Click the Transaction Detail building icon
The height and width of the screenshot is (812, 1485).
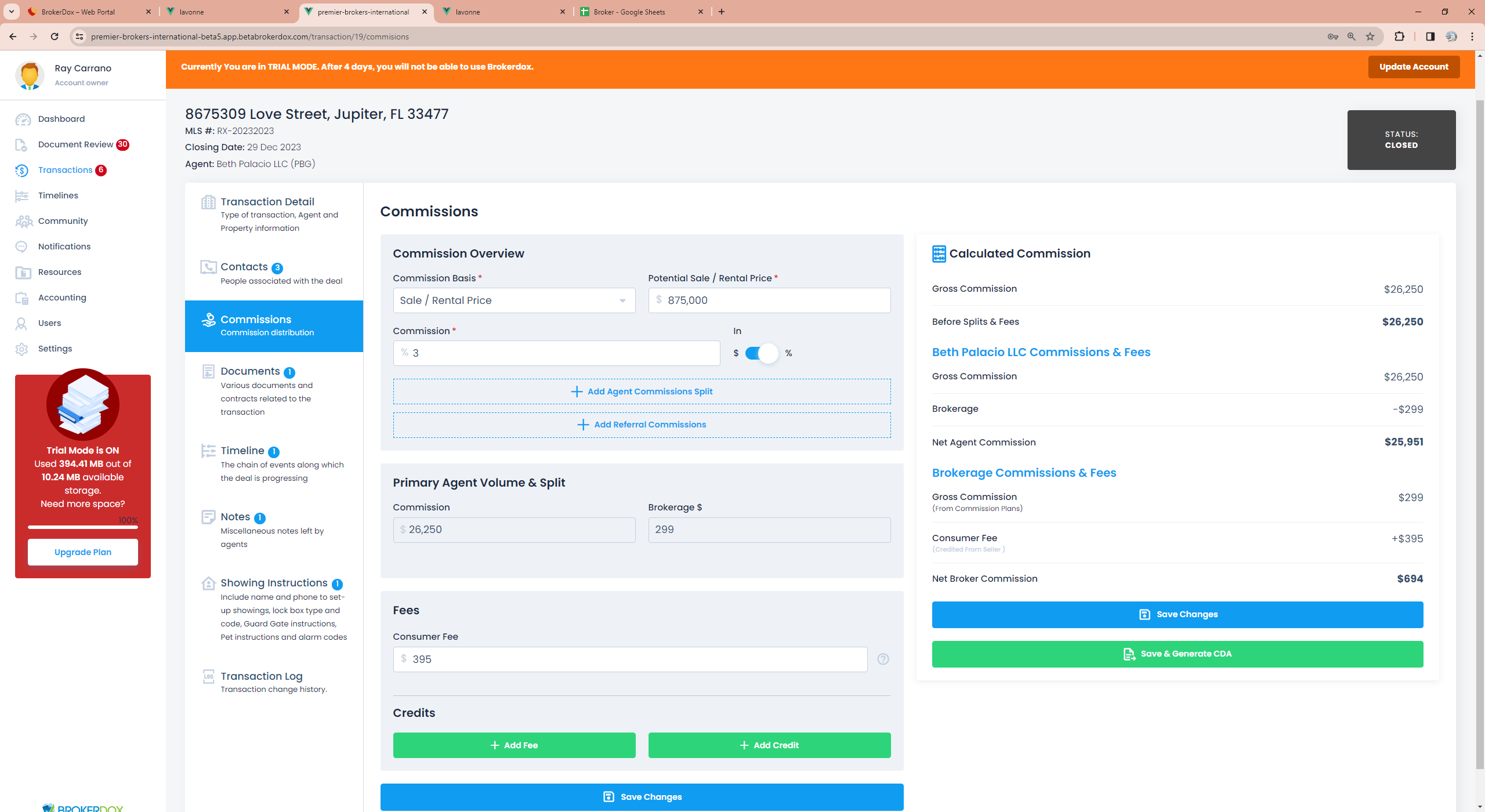[208, 202]
